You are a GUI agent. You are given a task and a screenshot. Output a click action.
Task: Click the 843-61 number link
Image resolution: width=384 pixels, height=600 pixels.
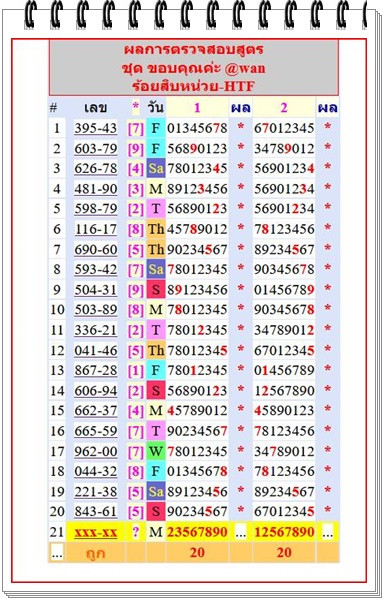pos(96,512)
